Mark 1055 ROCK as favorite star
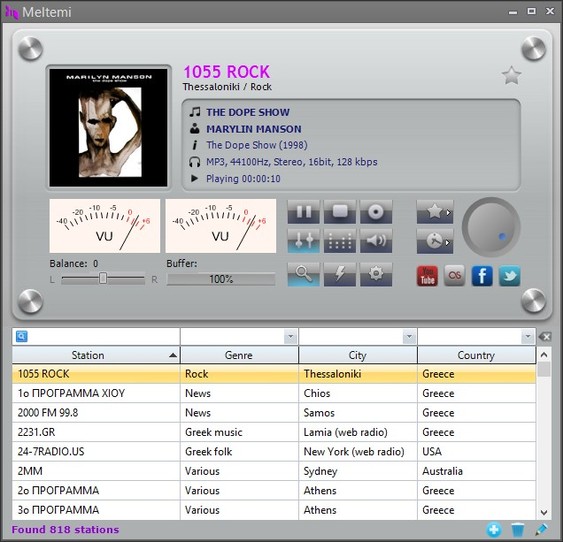 pos(511,75)
